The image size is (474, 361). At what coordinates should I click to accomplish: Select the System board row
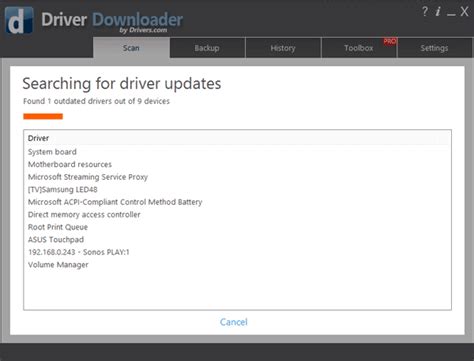click(237, 152)
